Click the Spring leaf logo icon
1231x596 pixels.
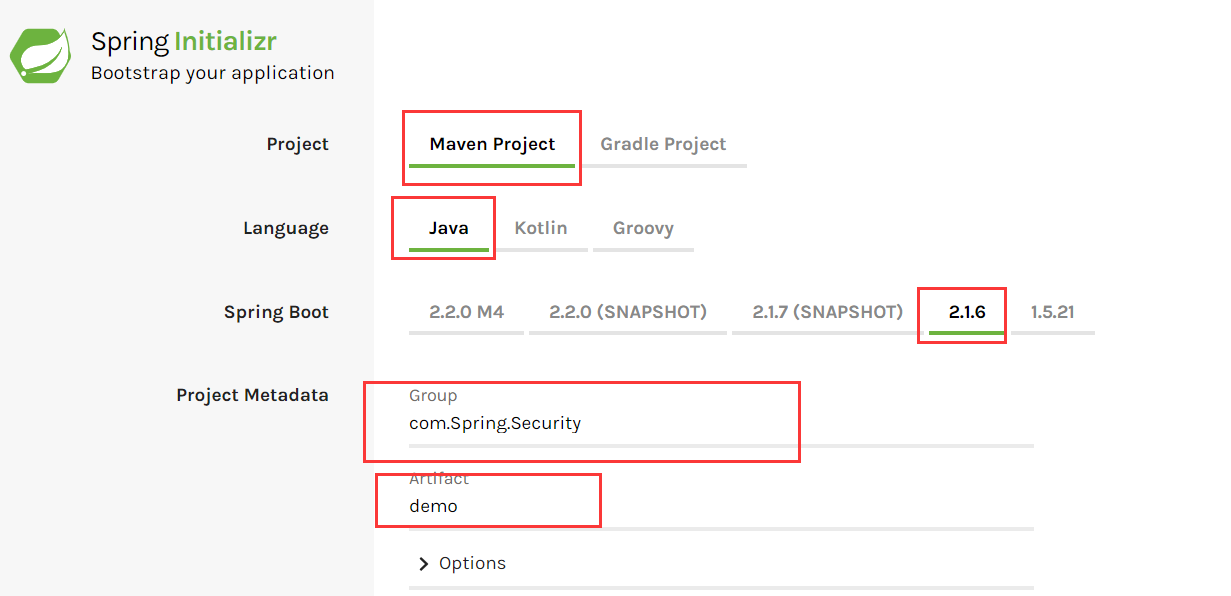pyautogui.click(x=41, y=55)
